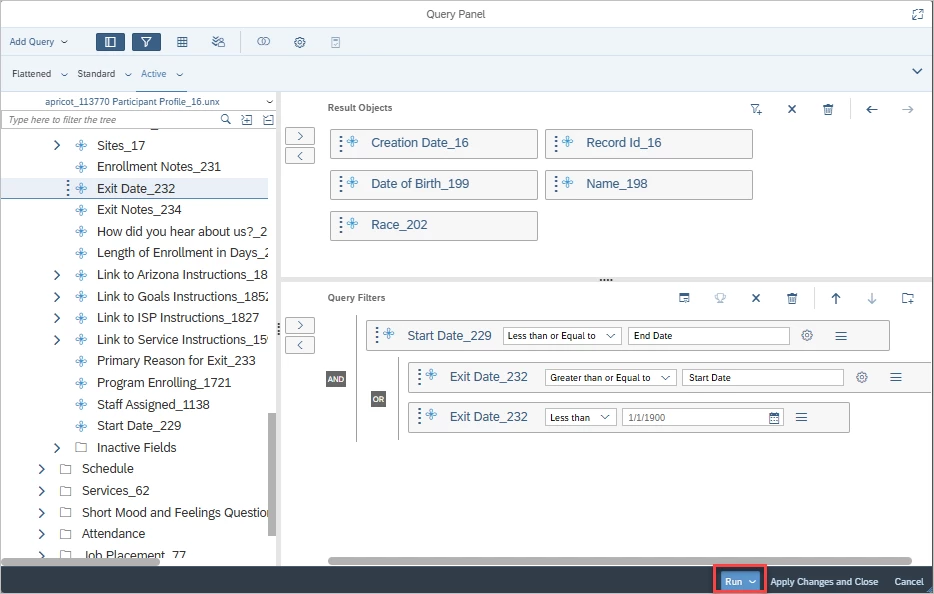
Task: Collapse the options bar chevron at right
Action: pos(917,71)
